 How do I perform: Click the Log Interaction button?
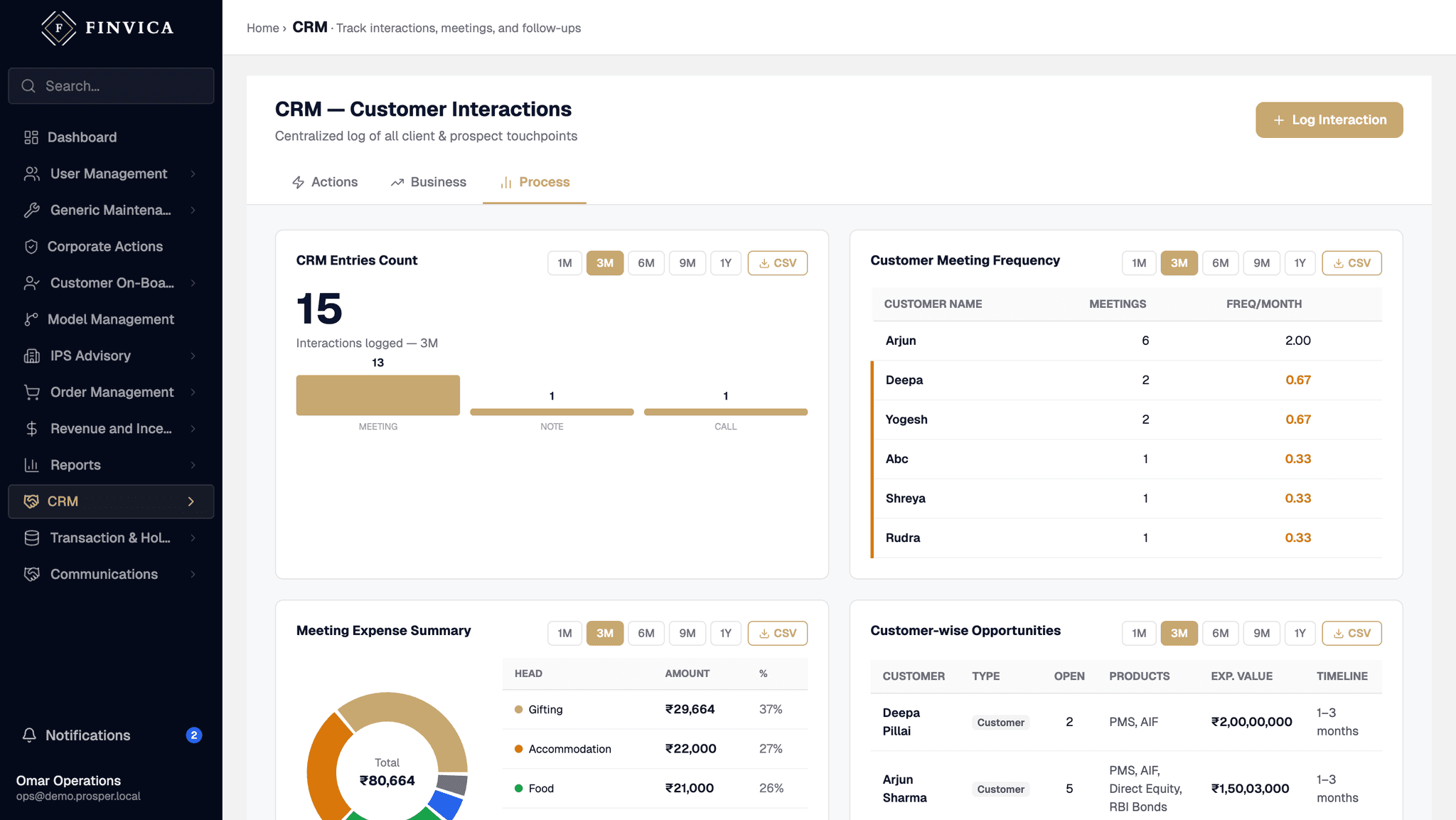point(1329,120)
